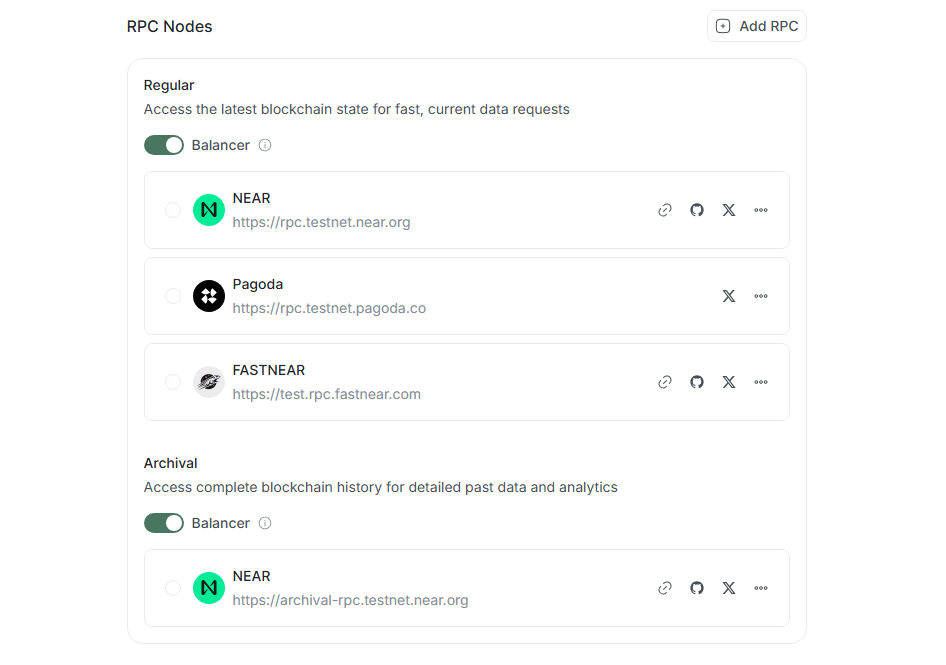Click the website link icon for archival NEAR
This screenshot has width=946, height=665.
click(x=665, y=588)
